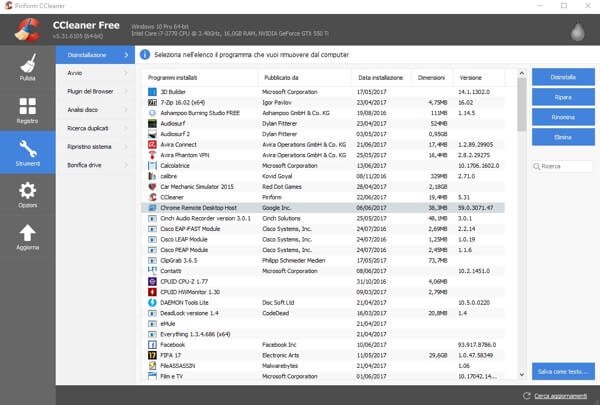Select the Audiosurf row by Dylan Fitterer
The height and width of the screenshot is (405, 600).
tap(323, 124)
